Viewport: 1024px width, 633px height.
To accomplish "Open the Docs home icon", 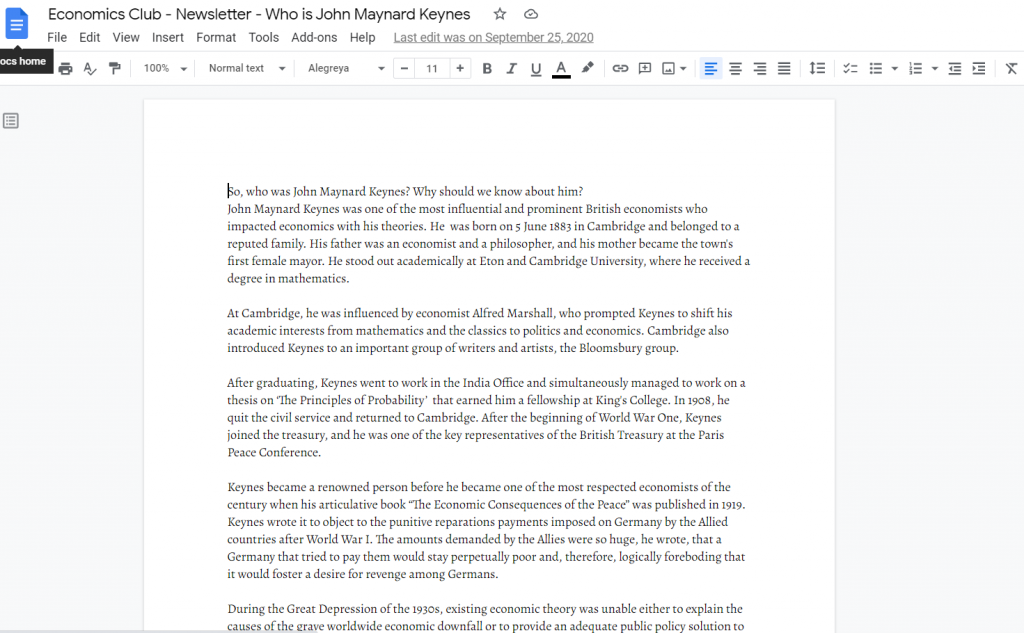I will click(16, 24).
